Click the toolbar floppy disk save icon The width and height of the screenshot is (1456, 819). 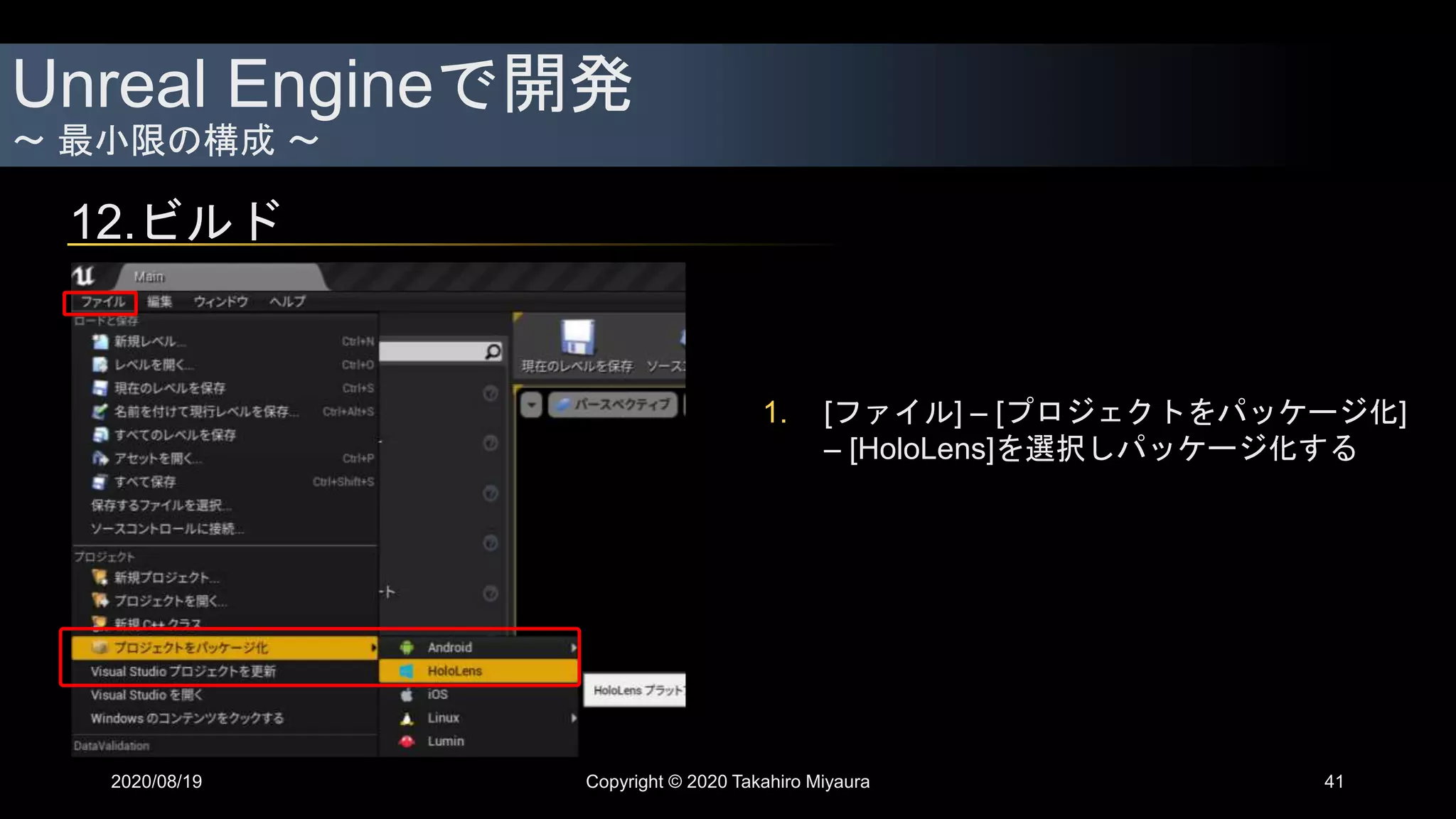pyautogui.click(x=577, y=337)
